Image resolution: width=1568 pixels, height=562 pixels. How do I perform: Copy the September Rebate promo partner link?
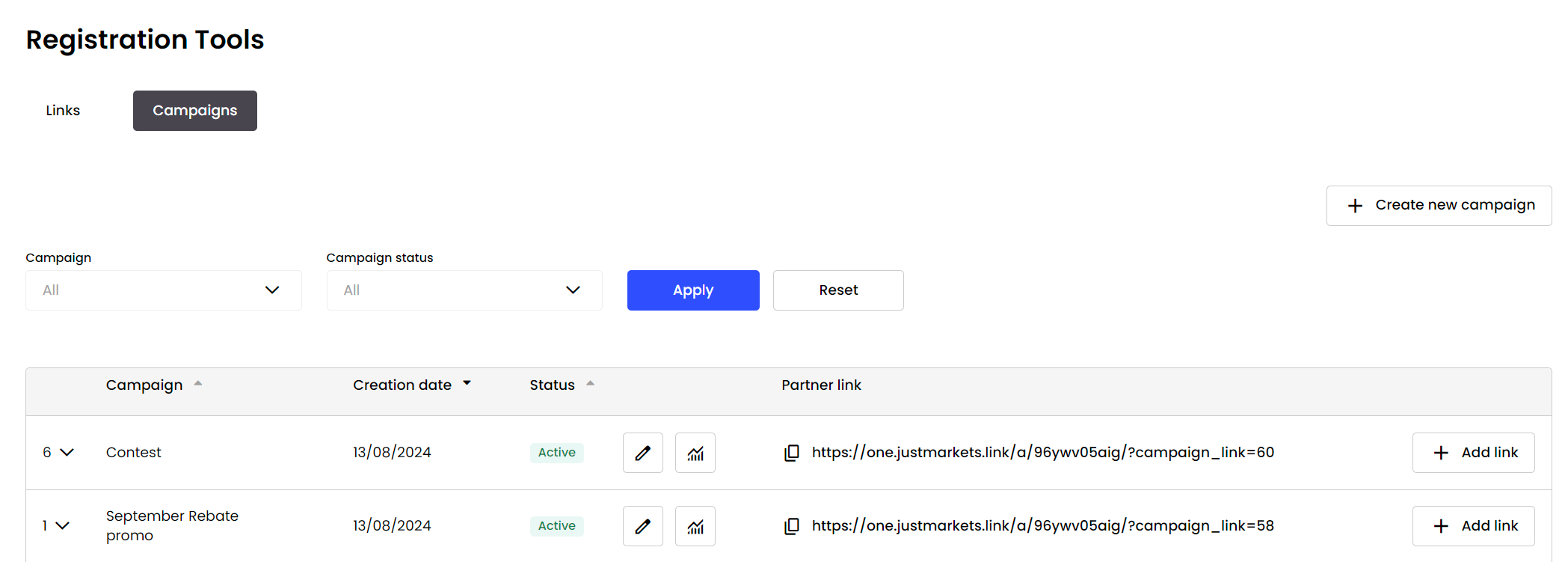[792, 526]
